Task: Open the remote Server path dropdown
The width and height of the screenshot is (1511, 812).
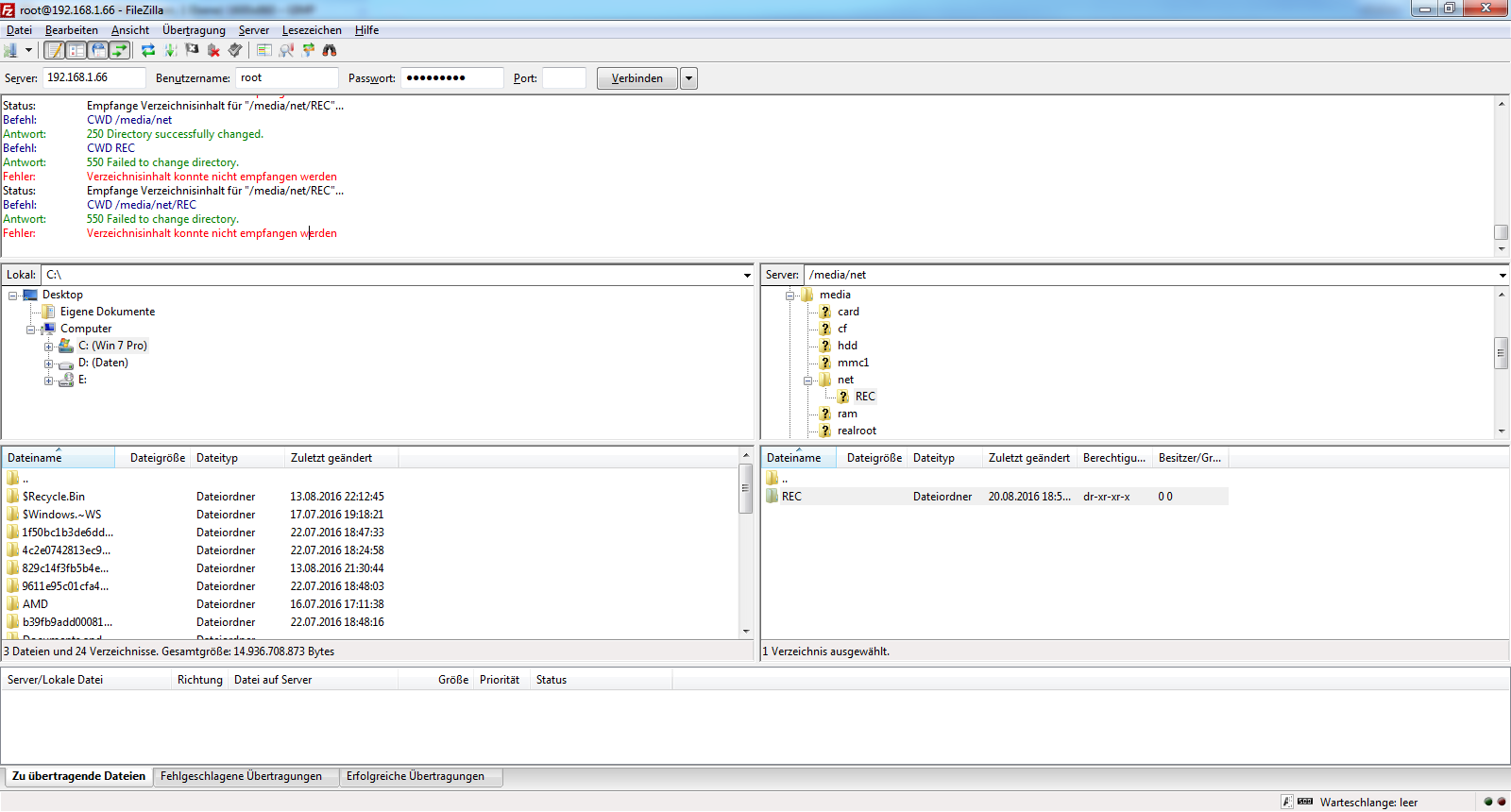Action: (1502, 276)
